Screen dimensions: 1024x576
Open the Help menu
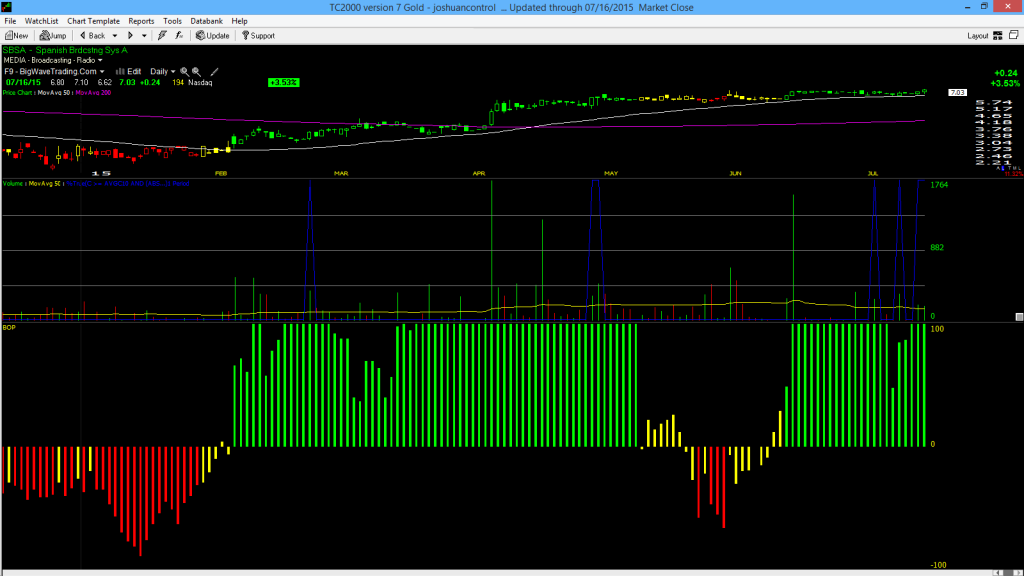click(x=240, y=21)
